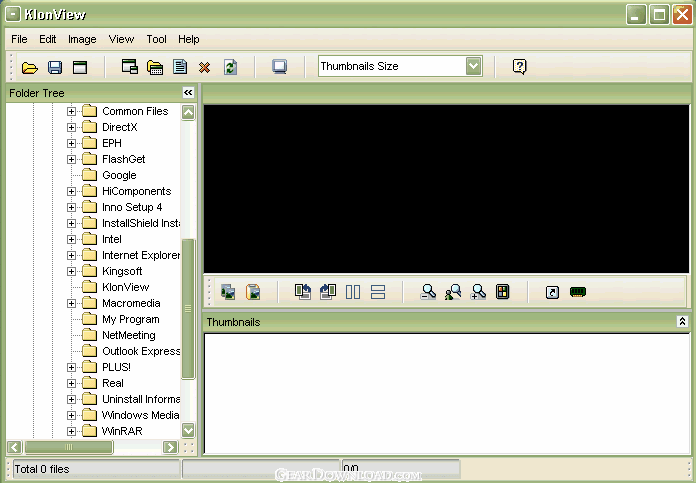Select the Inno Setup 4 folder
The image size is (696, 483).
tap(132, 207)
